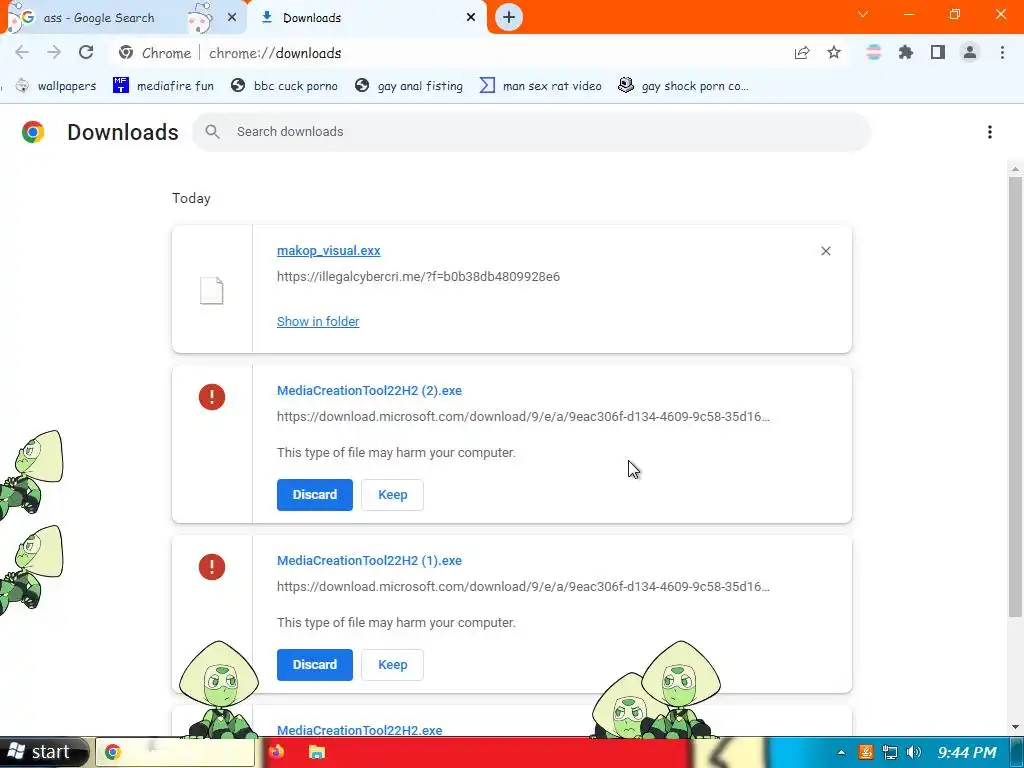Open the Start menu
This screenshot has width=1024, height=768.
[x=43, y=752]
